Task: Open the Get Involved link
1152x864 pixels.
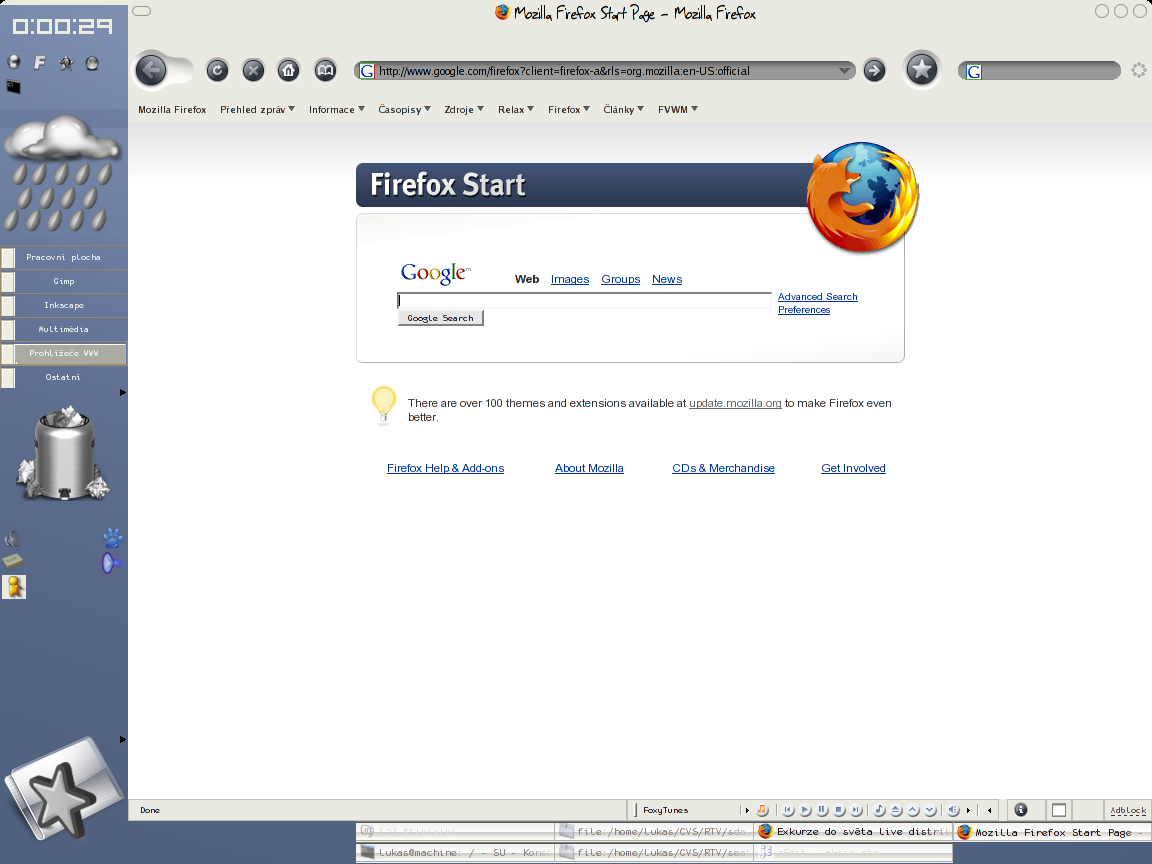Action: pos(853,468)
